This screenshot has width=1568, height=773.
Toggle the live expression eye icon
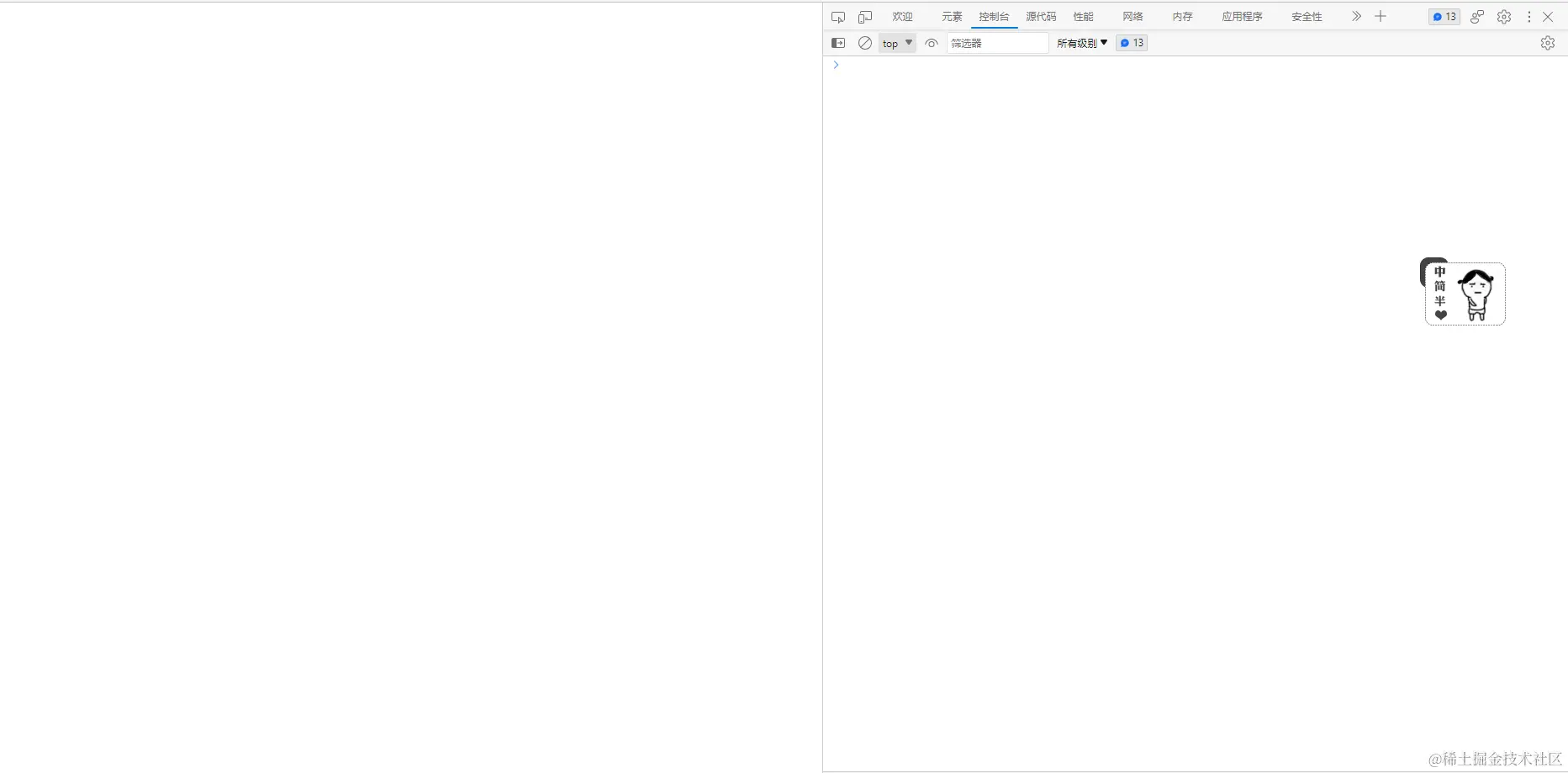(932, 43)
